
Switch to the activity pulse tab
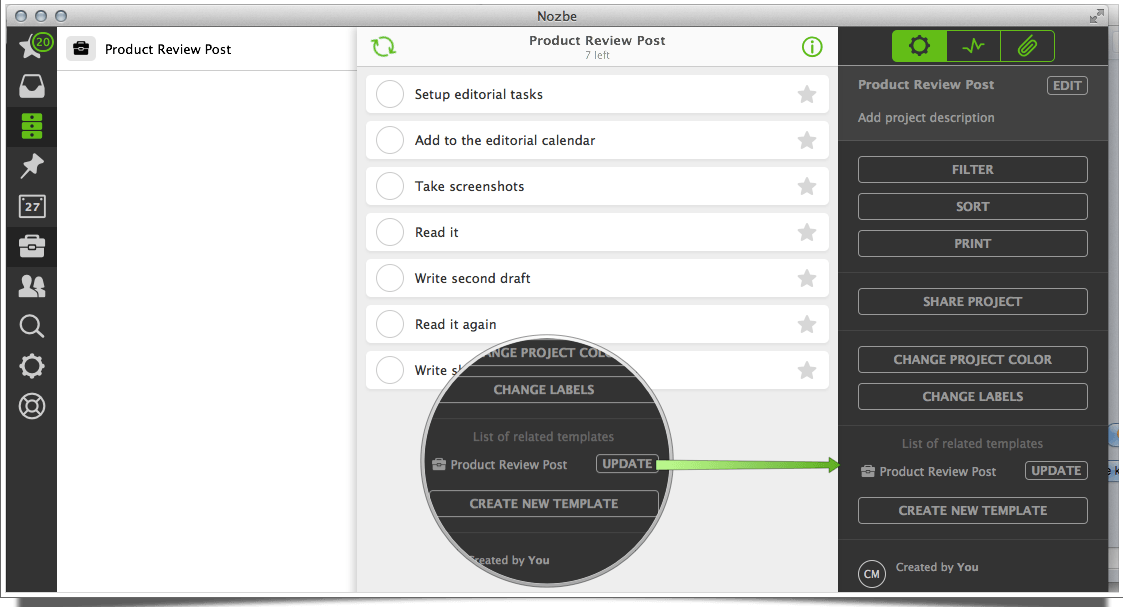point(973,46)
